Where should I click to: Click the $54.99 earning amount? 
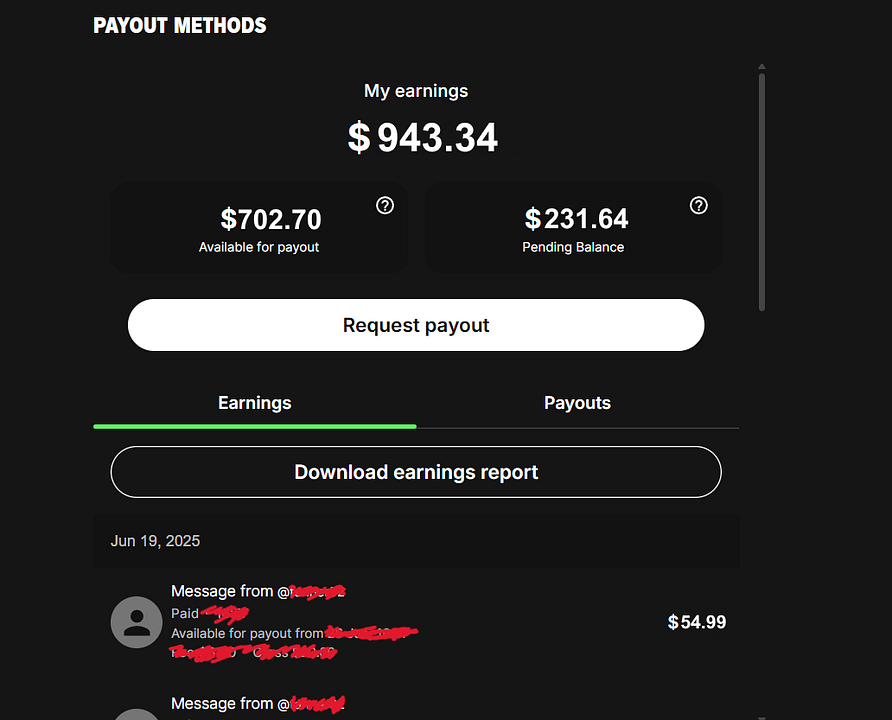point(697,622)
